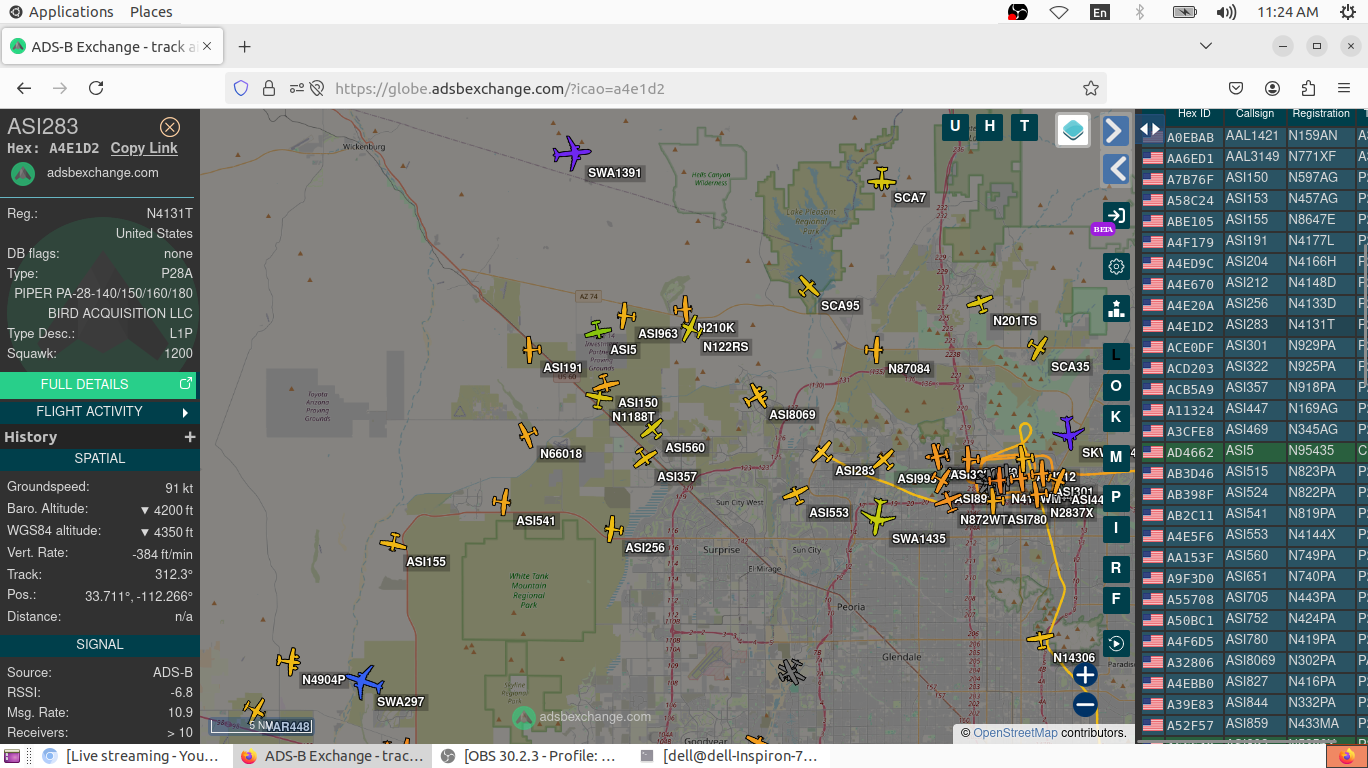Viewport: 1368px width, 768px height.
Task: Toggle the R map option
Action: pyautogui.click(x=1116, y=568)
